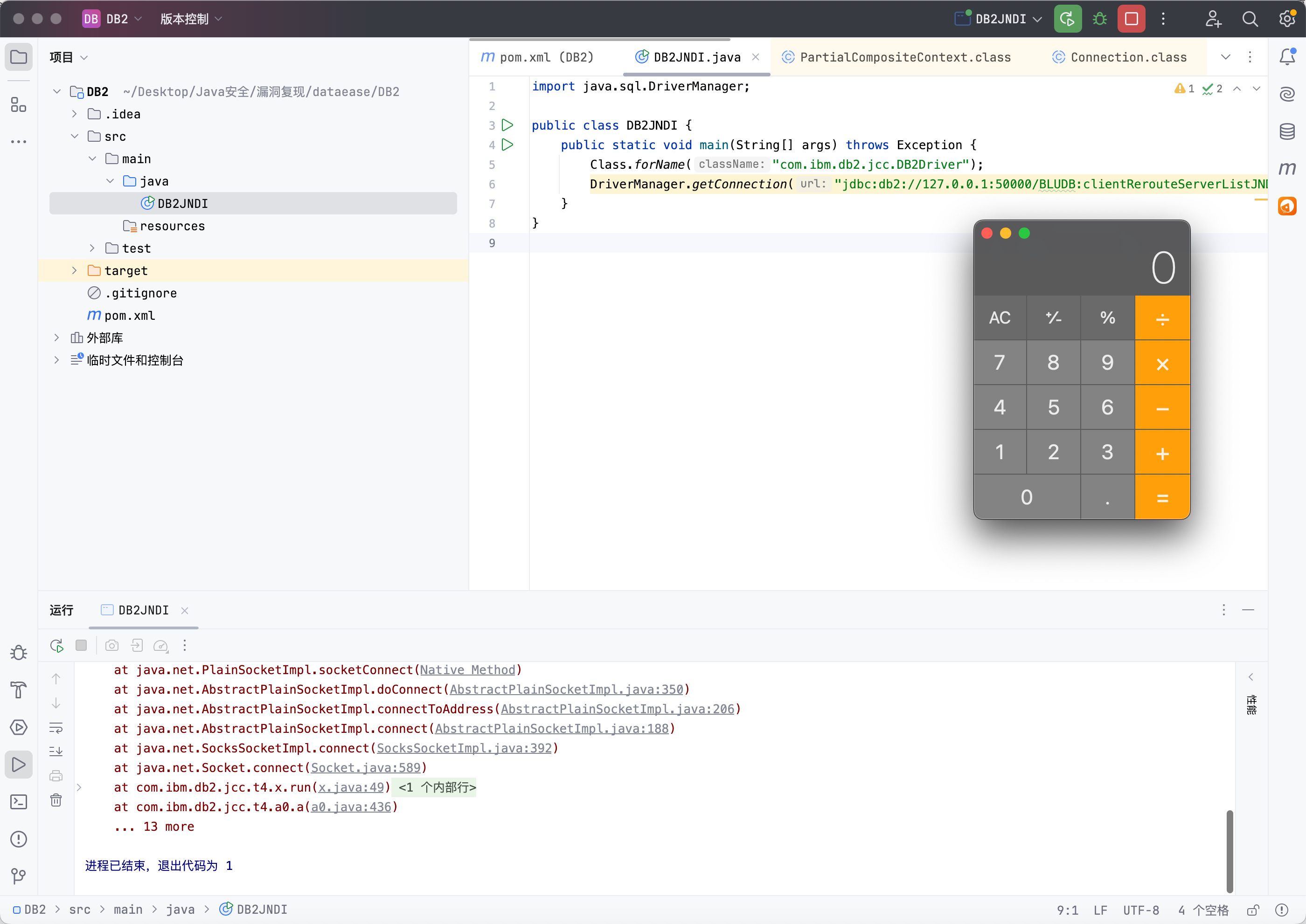Switch to PartialCompositeContext.class tab
Screen dimensions: 1306x924
[x=896, y=57]
